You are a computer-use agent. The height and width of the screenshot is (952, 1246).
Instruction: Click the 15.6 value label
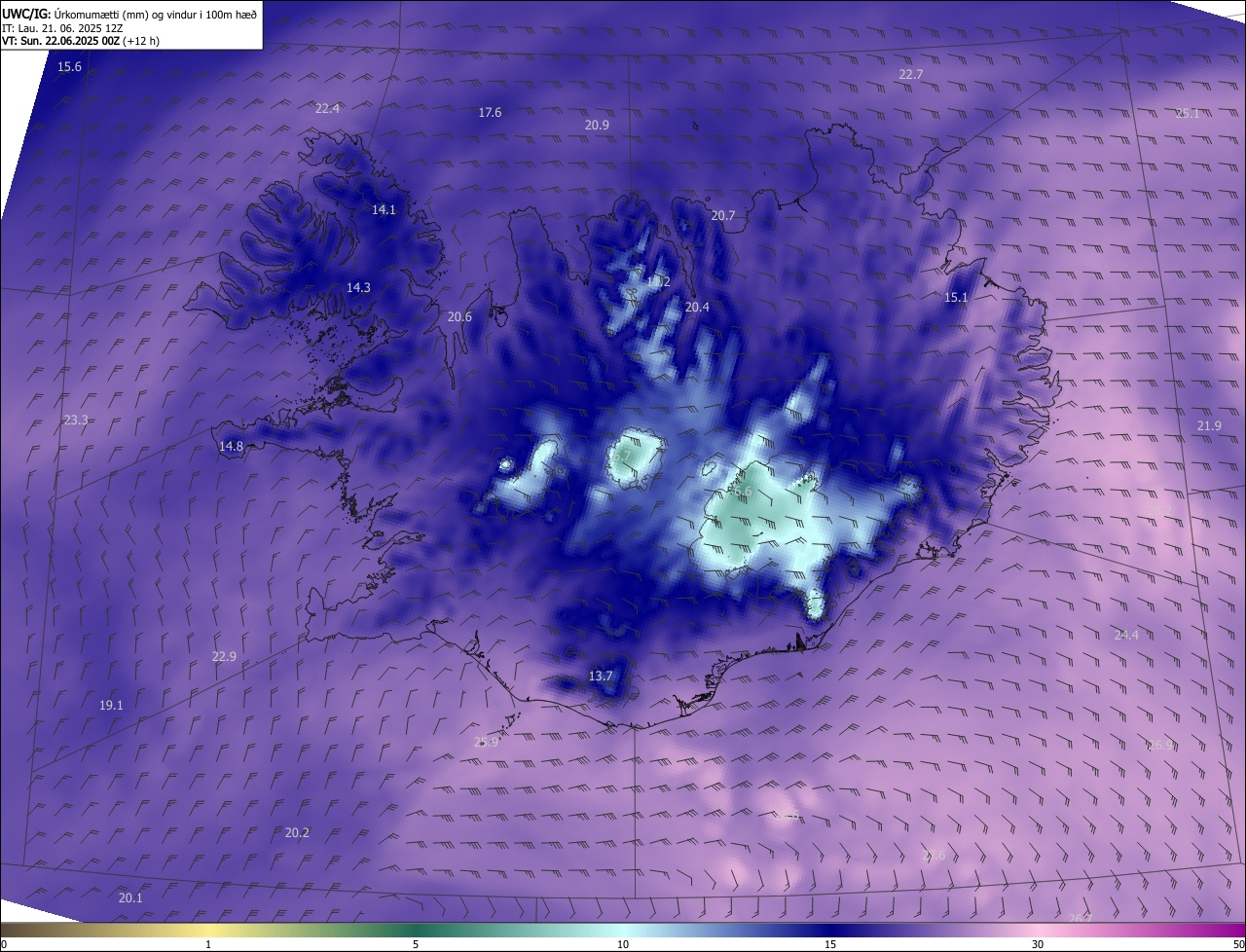tap(70, 67)
